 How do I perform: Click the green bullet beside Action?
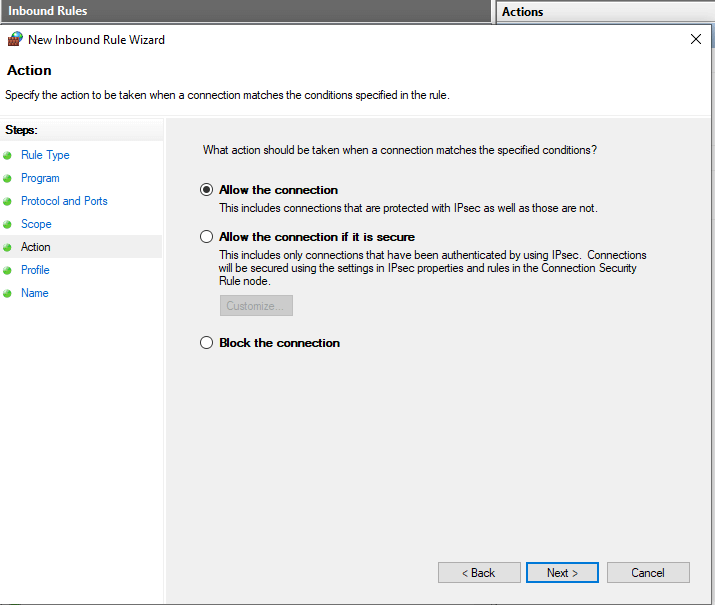point(7,248)
